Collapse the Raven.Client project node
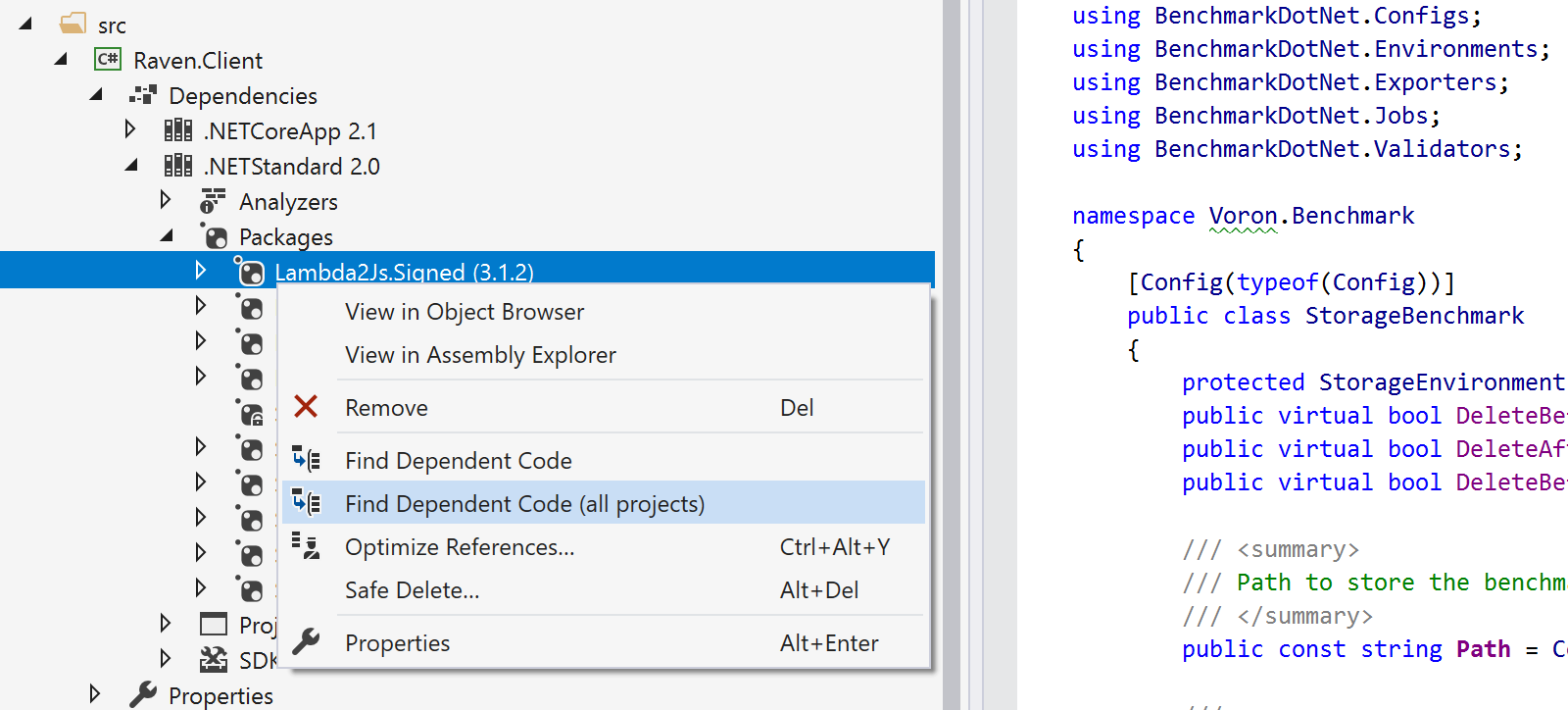Image resolution: width=1568 pixels, height=710 pixels. [61, 59]
